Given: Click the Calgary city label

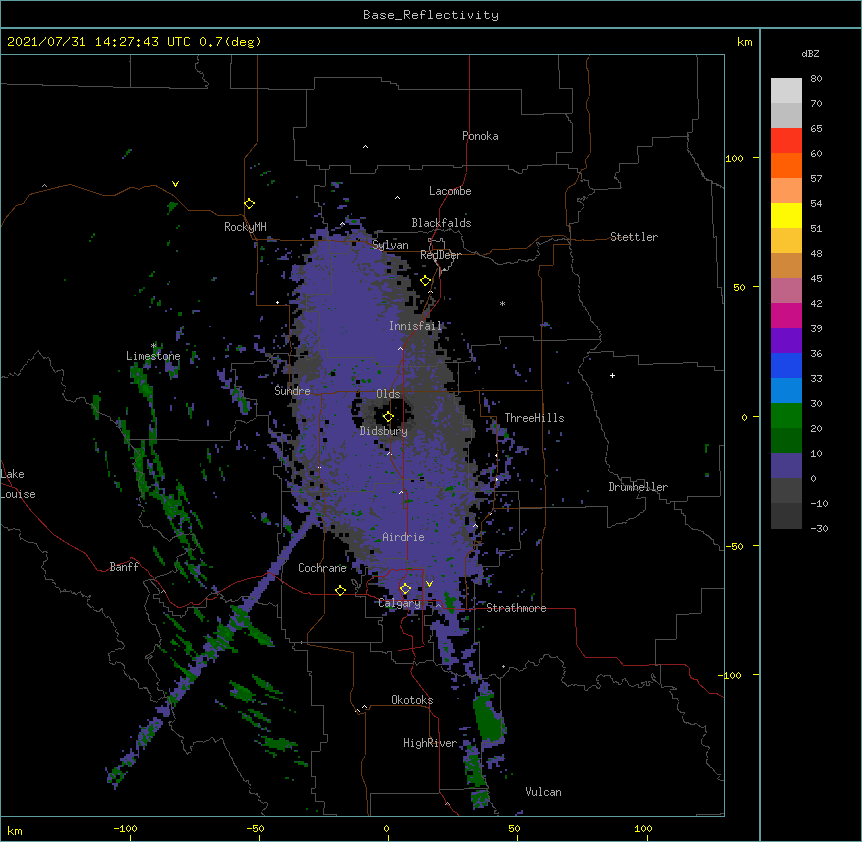Looking at the screenshot, I should coord(400,603).
